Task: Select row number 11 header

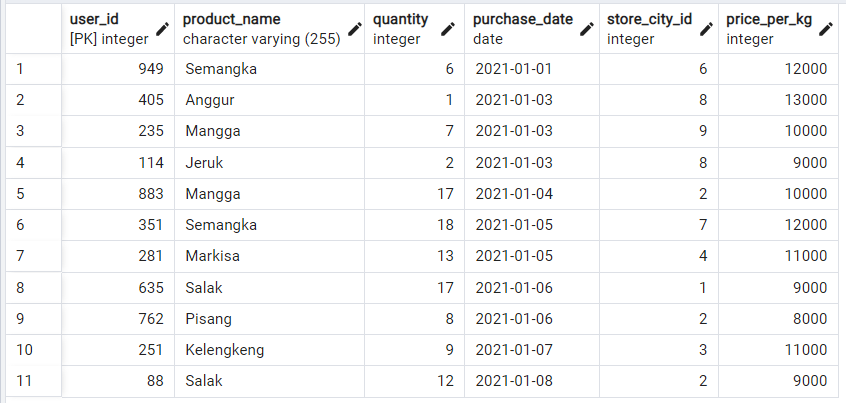Action: click(33, 381)
